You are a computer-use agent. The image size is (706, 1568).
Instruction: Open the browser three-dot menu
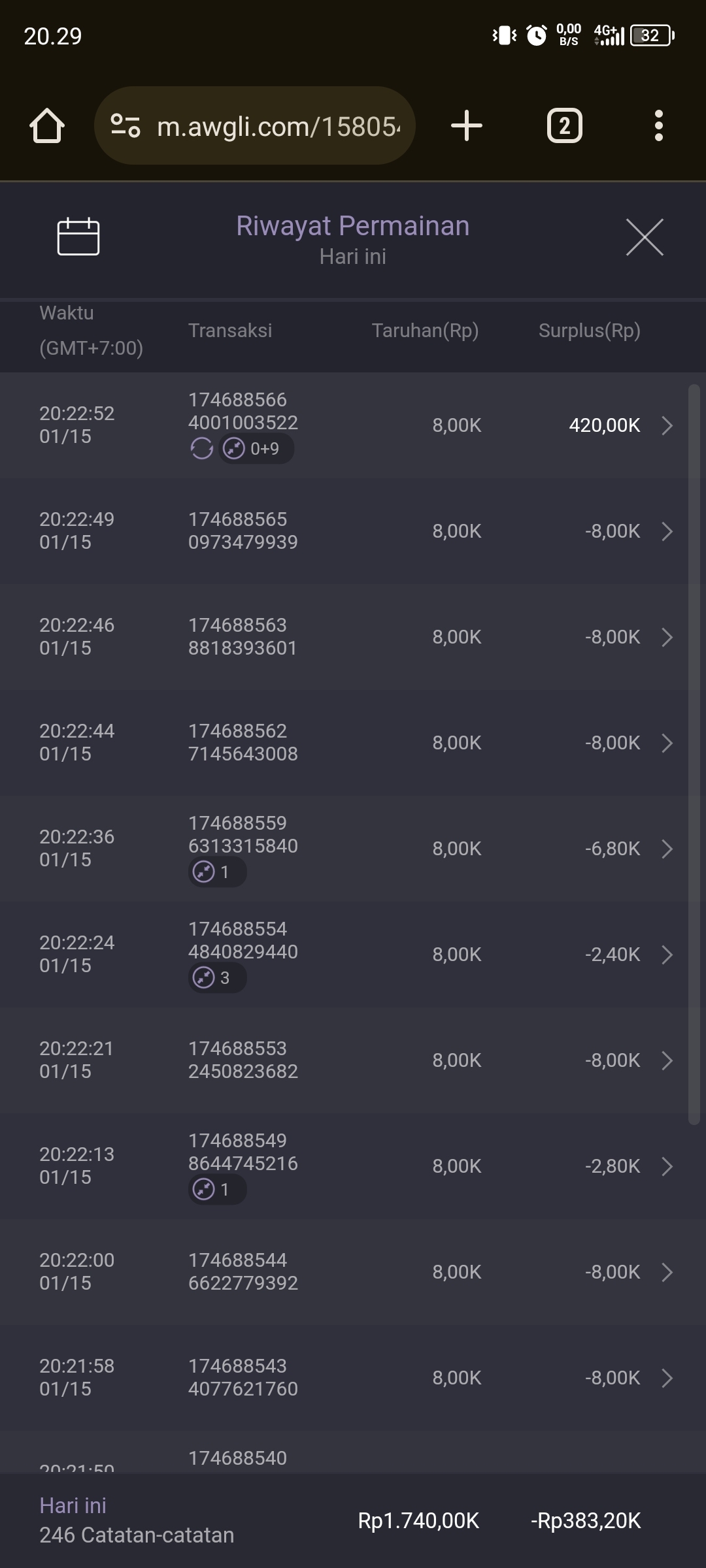(x=658, y=125)
